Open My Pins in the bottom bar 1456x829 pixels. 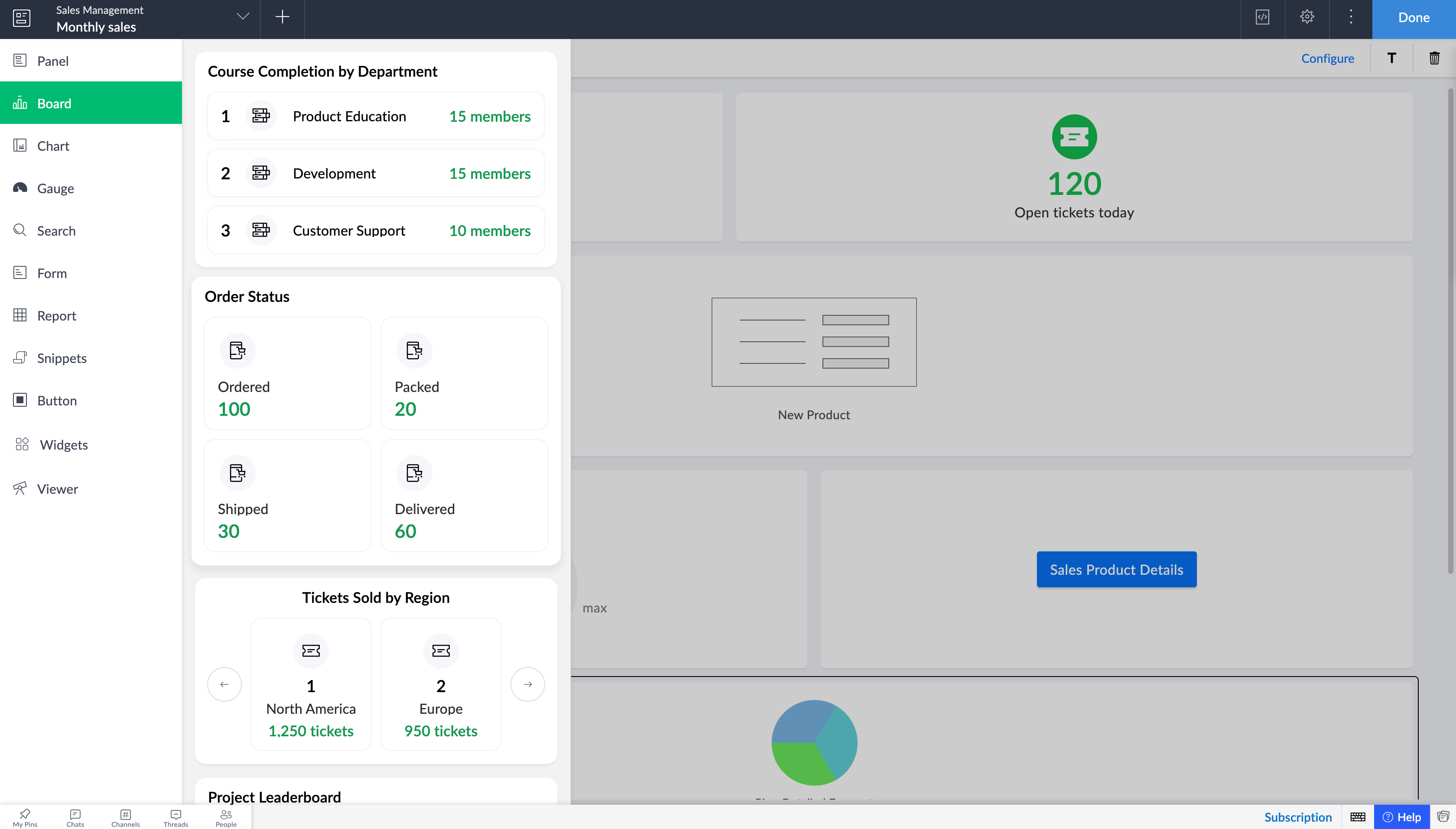click(25, 817)
